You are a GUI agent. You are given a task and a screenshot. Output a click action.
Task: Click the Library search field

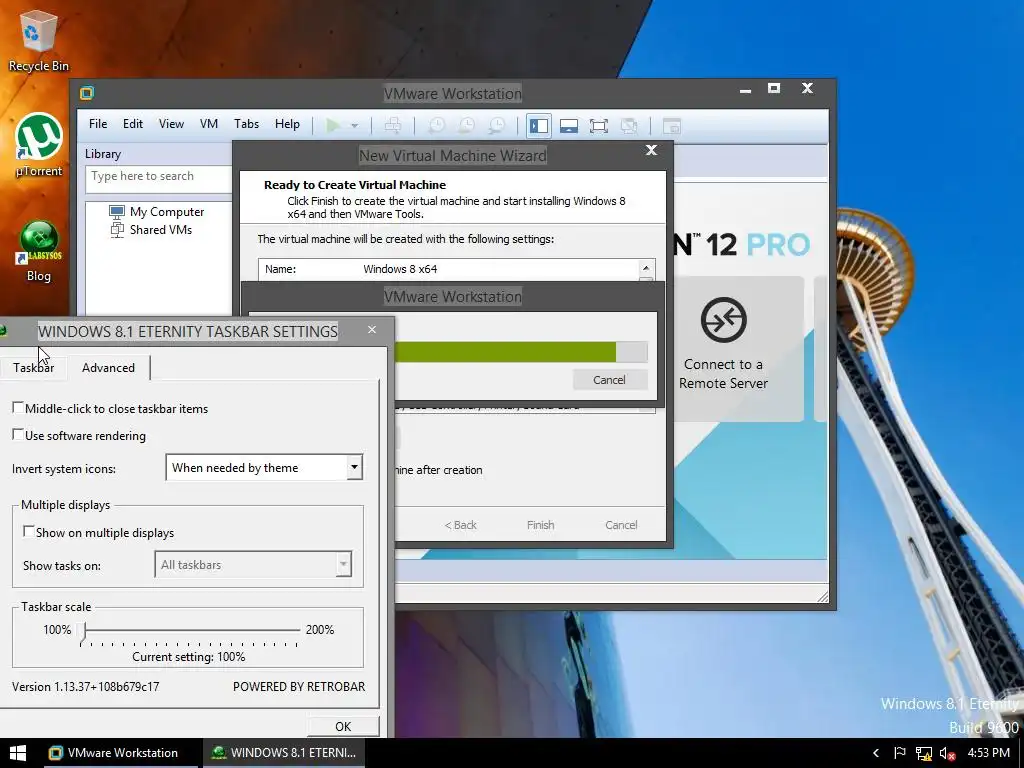pos(158,179)
